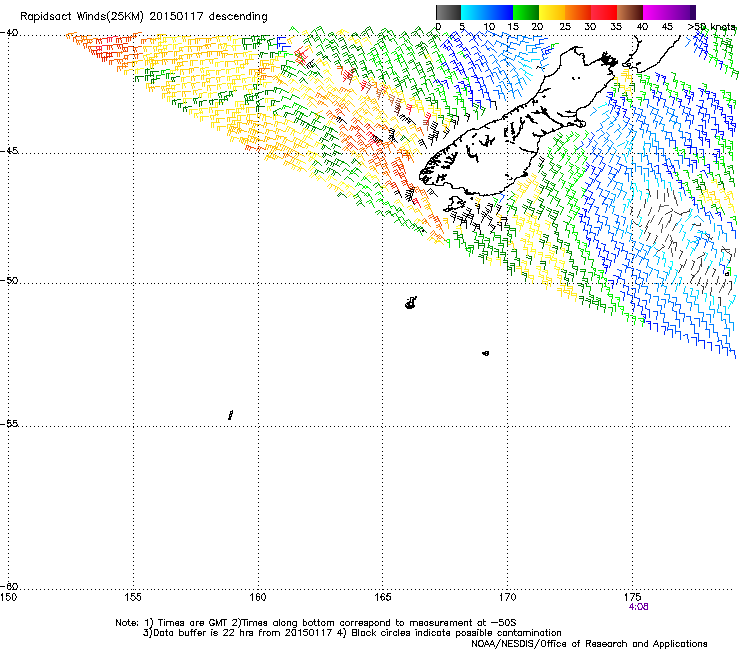Click the '165' longitude label
This screenshot has width=740, height=650.
[383, 597]
